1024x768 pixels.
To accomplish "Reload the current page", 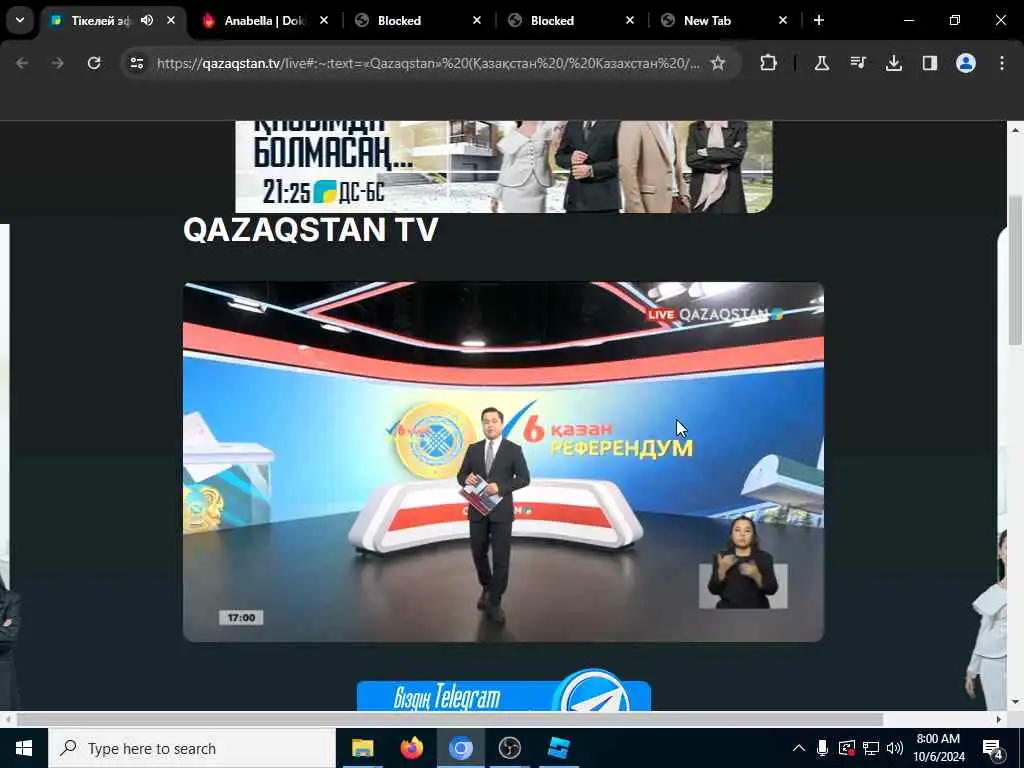I will [94, 63].
